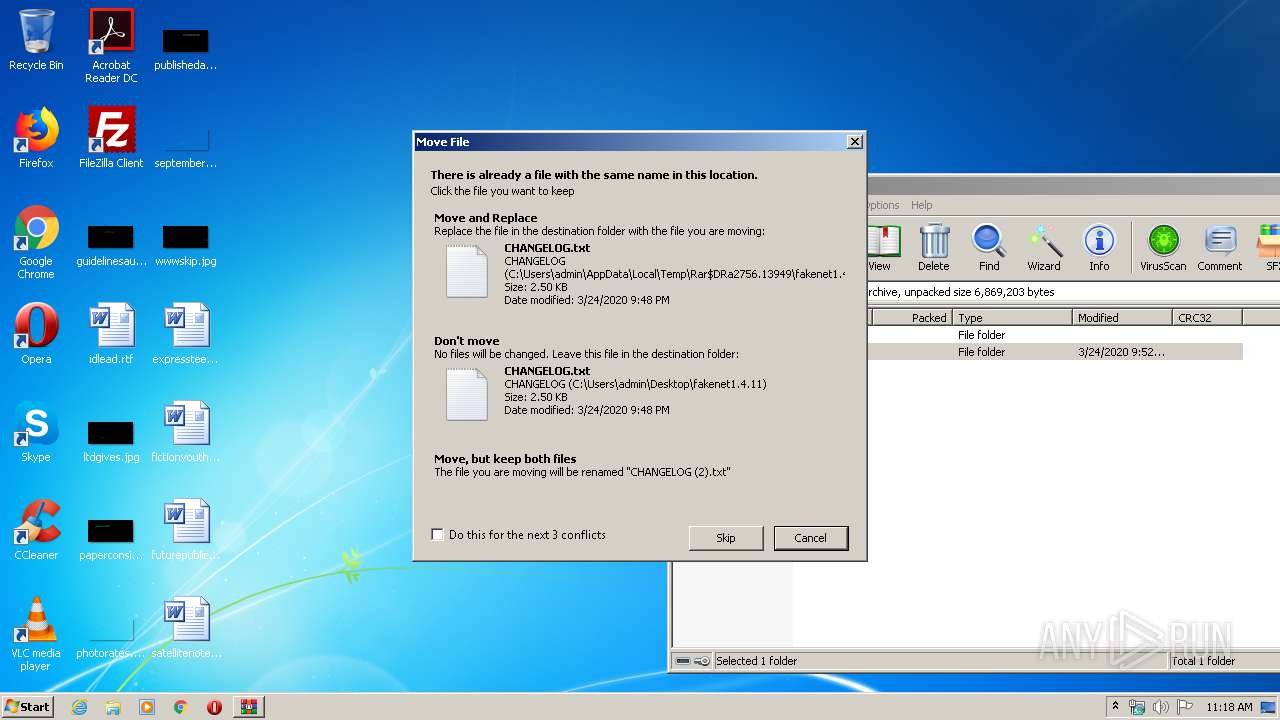Image resolution: width=1280 pixels, height=720 pixels.
Task: Sort WinRAR list by Packed column
Action: [x=911, y=317]
